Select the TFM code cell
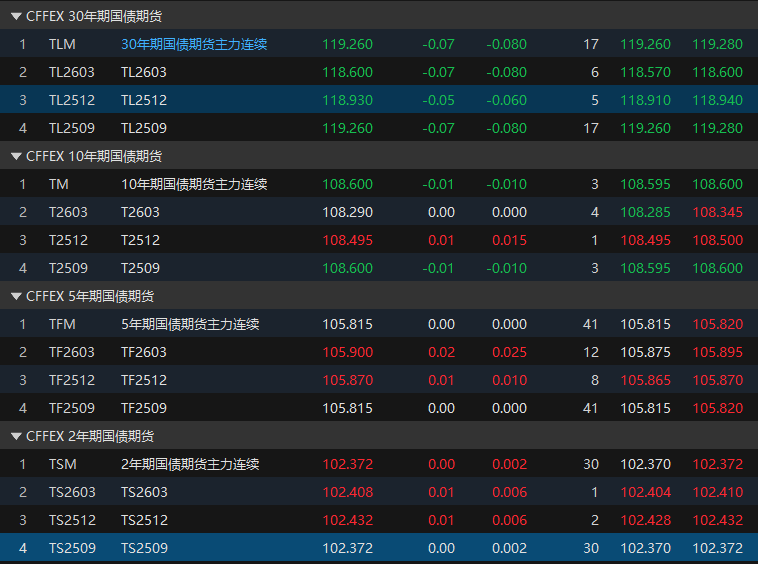Viewport: 758px width, 564px height. click(x=62, y=324)
